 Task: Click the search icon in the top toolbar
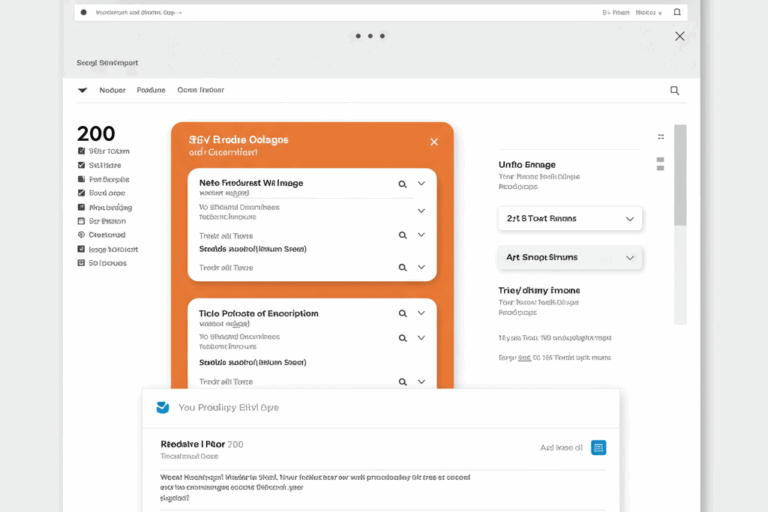click(x=674, y=90)
